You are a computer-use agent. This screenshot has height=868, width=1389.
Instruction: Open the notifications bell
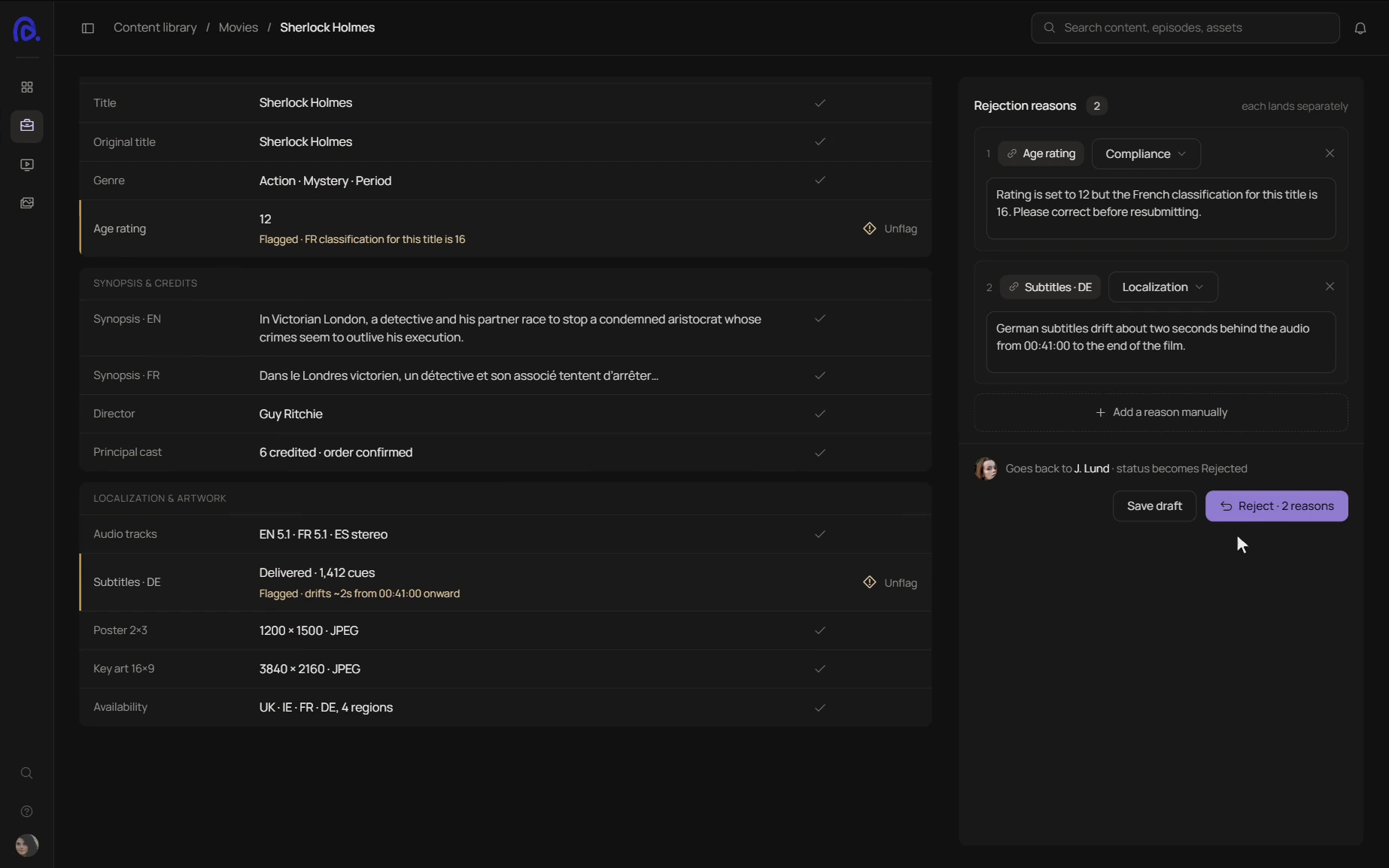click(x=1360, y=28)
